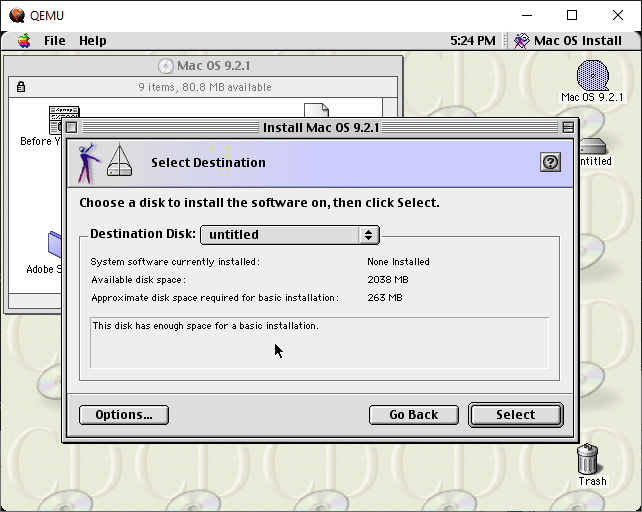Select the Mac OS 9.2.1 CD desktop icon
Viewport: 642px width, 512px height.
pyautogui.click(x=592, y=77)
